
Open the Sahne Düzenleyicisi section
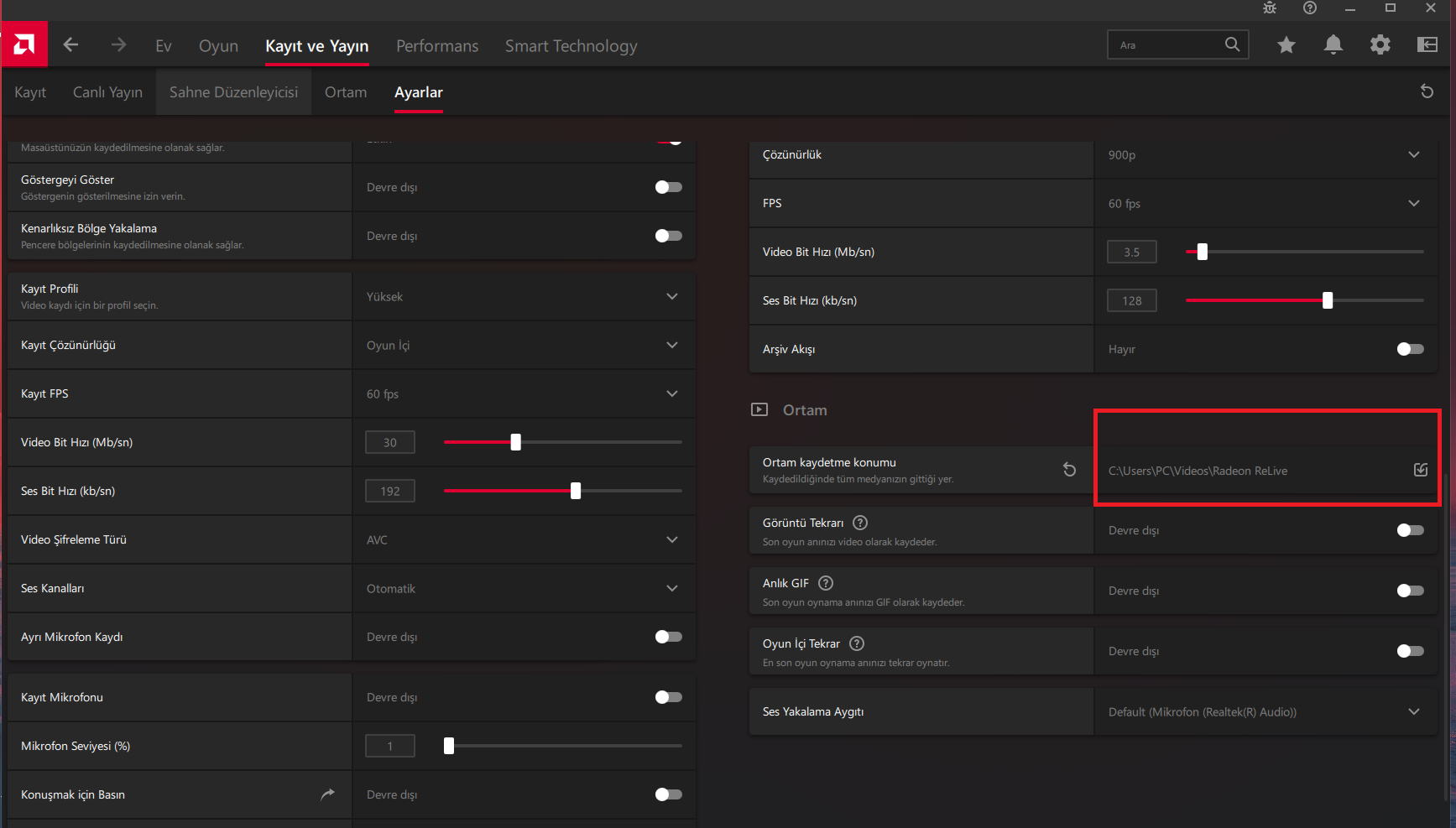click(233, 92)
